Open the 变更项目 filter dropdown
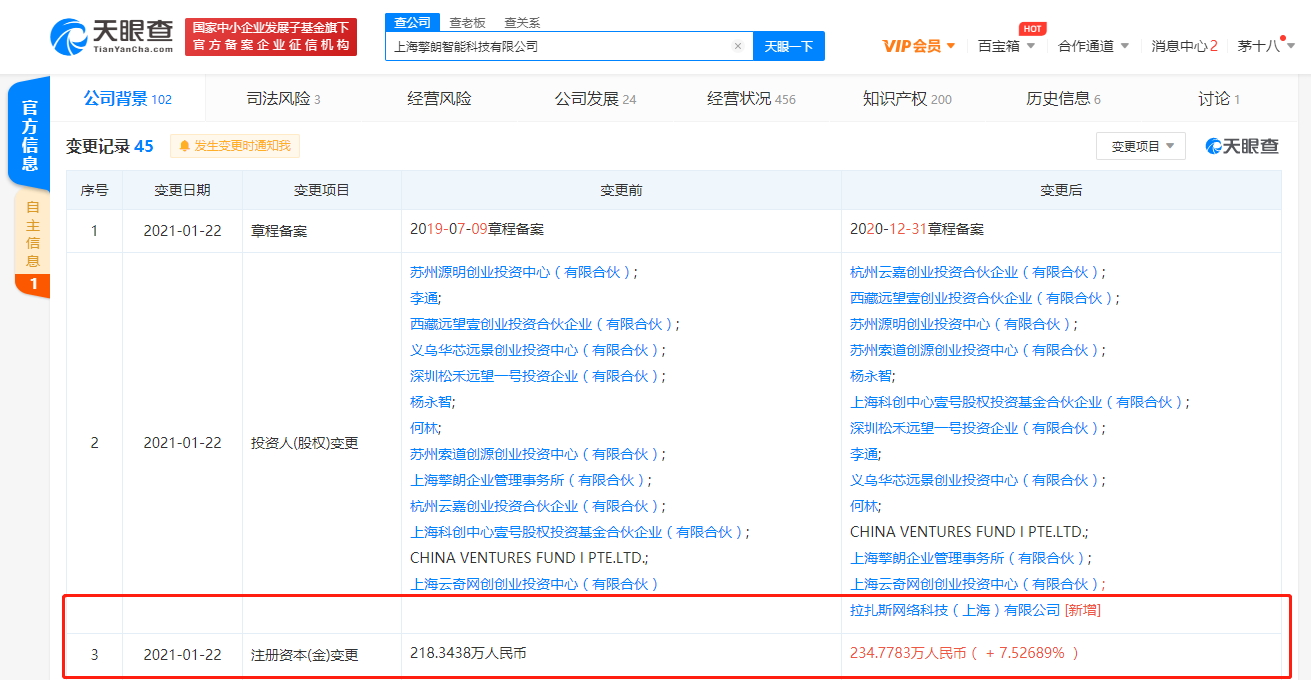 (1141, 146)
